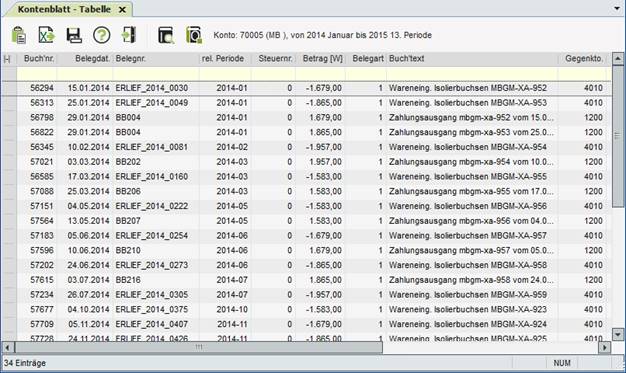Open help with question mark icon
The image size is (626, 373).
click(x=101, y=35)
